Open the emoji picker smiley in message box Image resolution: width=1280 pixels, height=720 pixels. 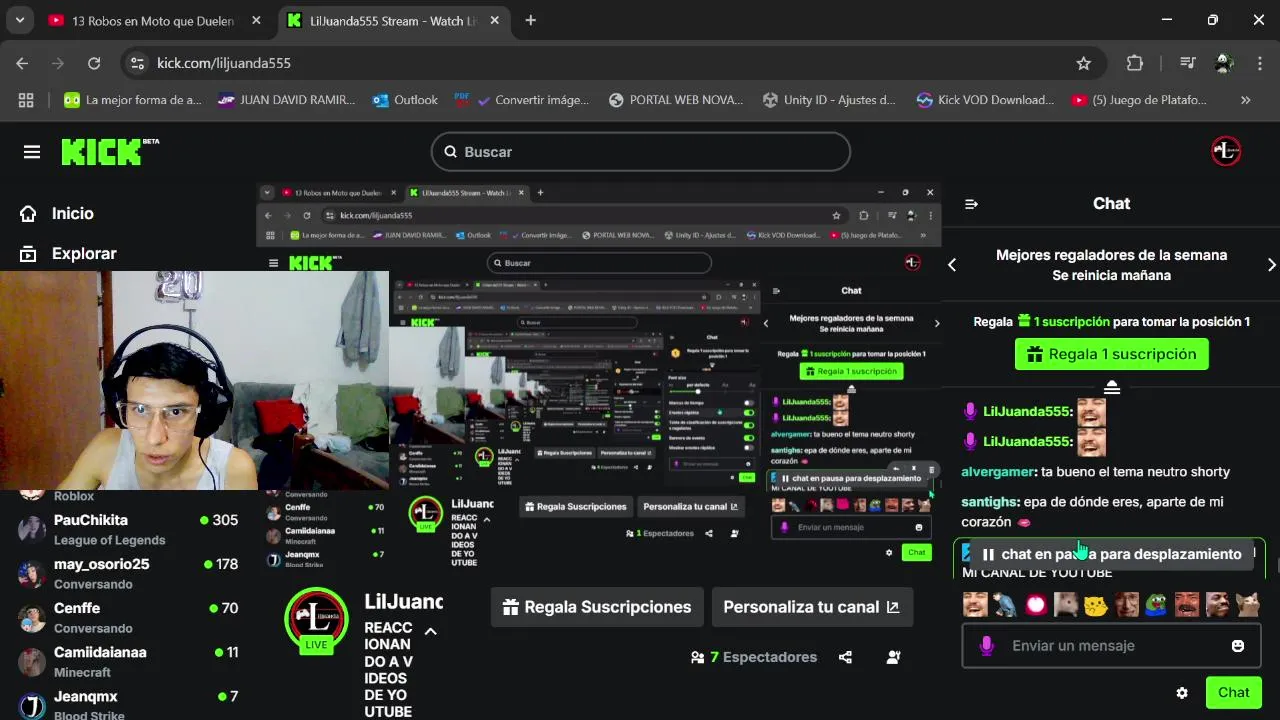[1238, 646]
